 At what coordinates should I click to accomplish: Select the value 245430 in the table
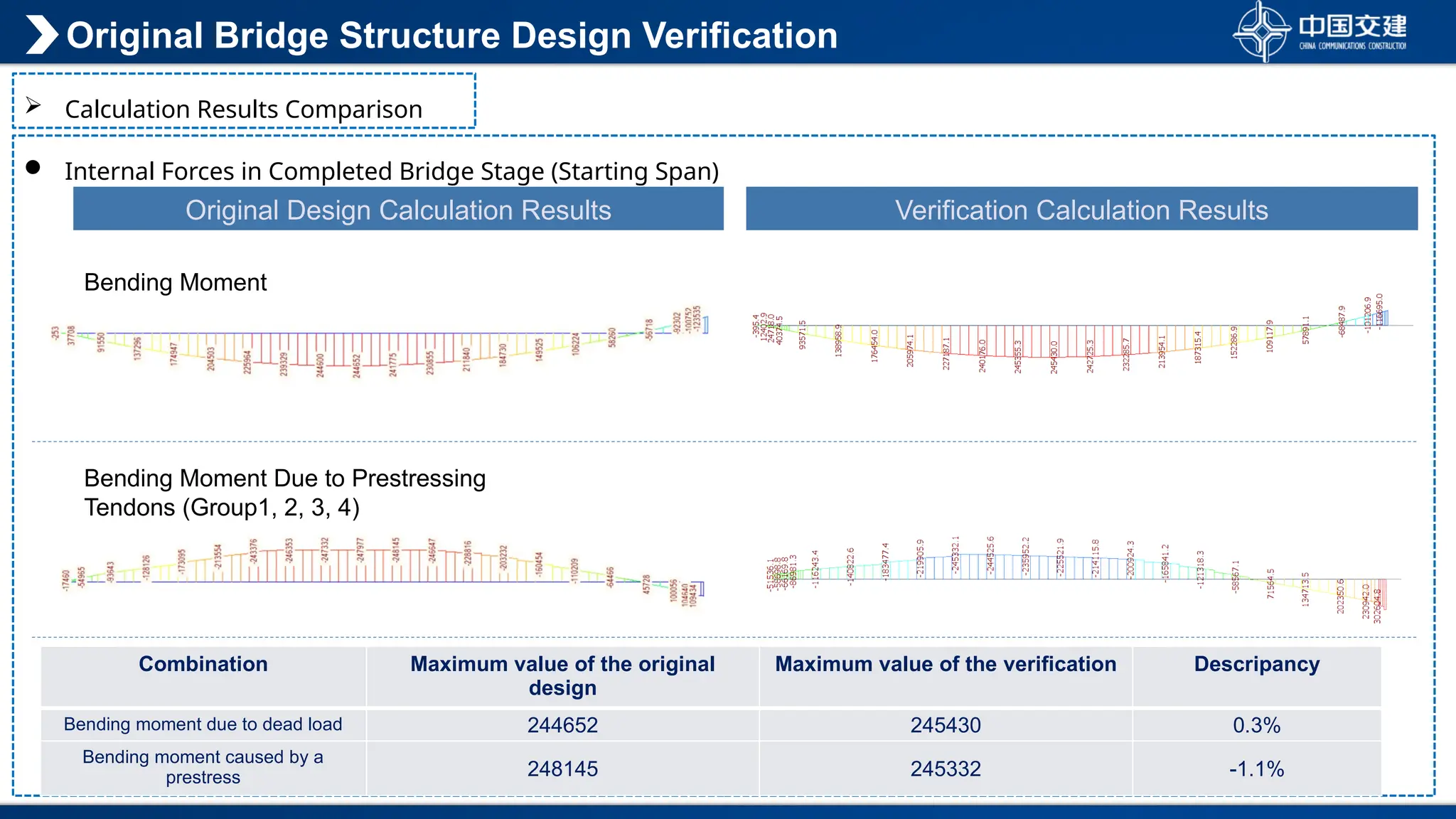(x=946, y=725)
